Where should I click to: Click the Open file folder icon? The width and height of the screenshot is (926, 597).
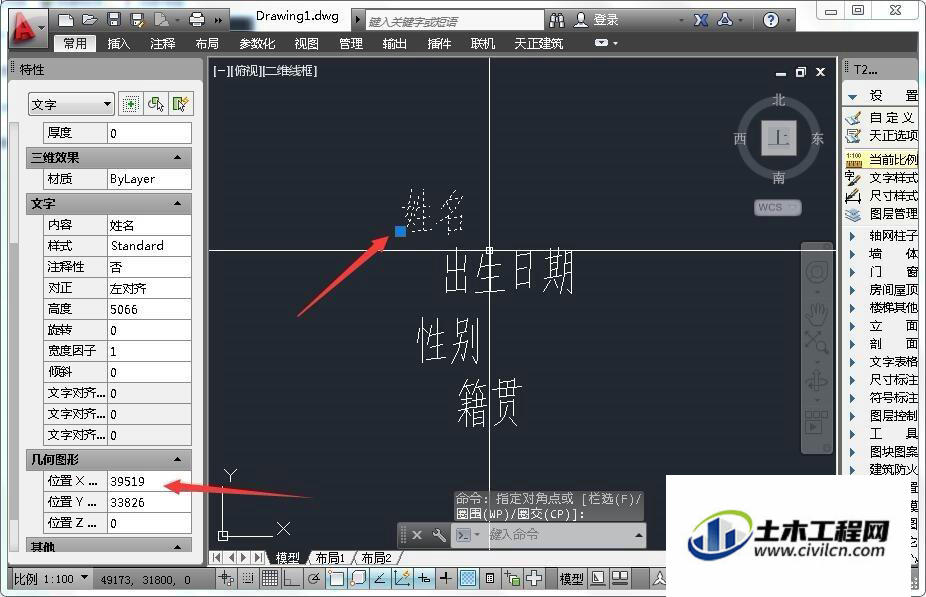tap(90, 20)
